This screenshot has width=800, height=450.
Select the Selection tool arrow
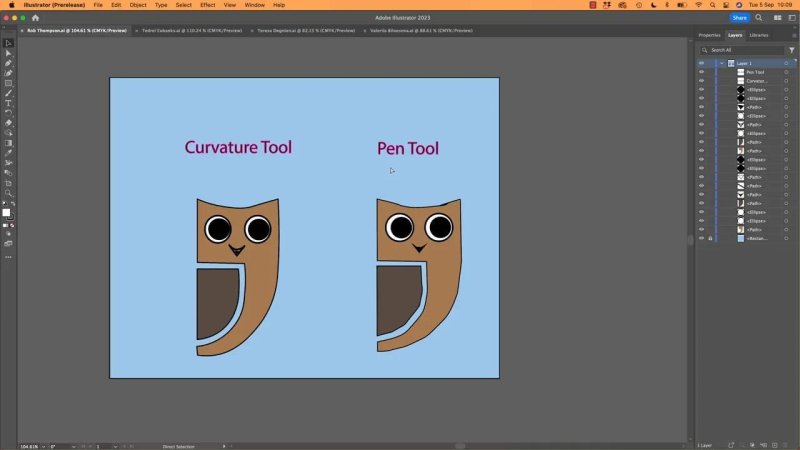pyautogui.click(x=8, y=43)
